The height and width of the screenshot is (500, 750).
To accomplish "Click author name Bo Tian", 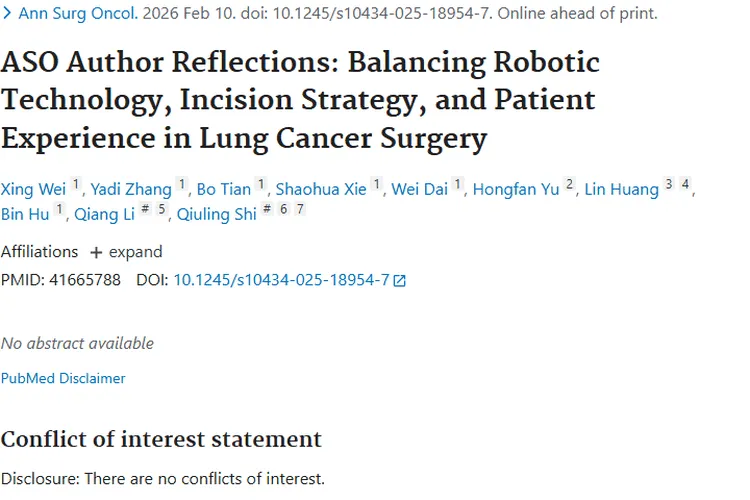I will pyautogui.click(x=224, y=189).
